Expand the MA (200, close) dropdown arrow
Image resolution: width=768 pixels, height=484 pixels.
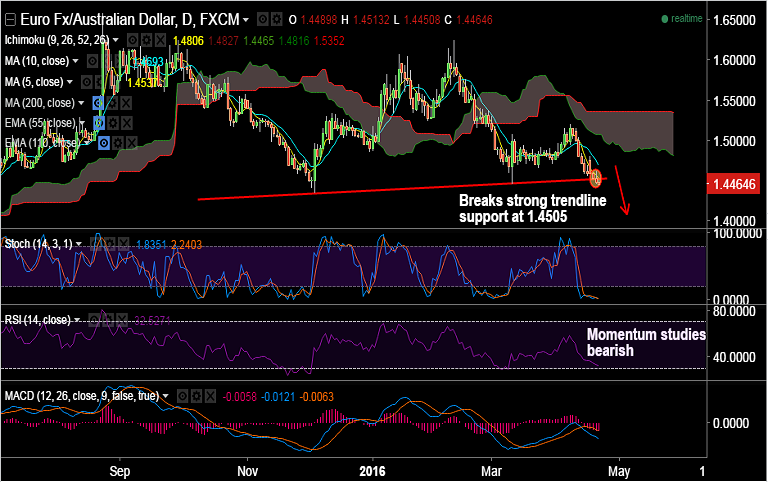point(81,103)
